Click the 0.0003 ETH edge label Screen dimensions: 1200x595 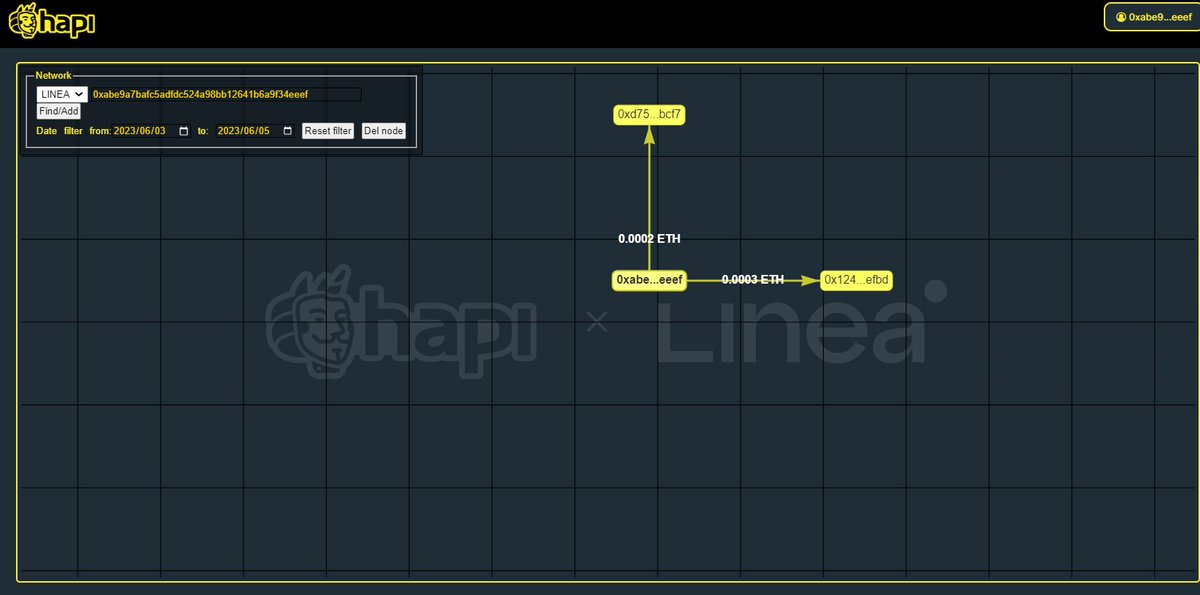(753, 280)
